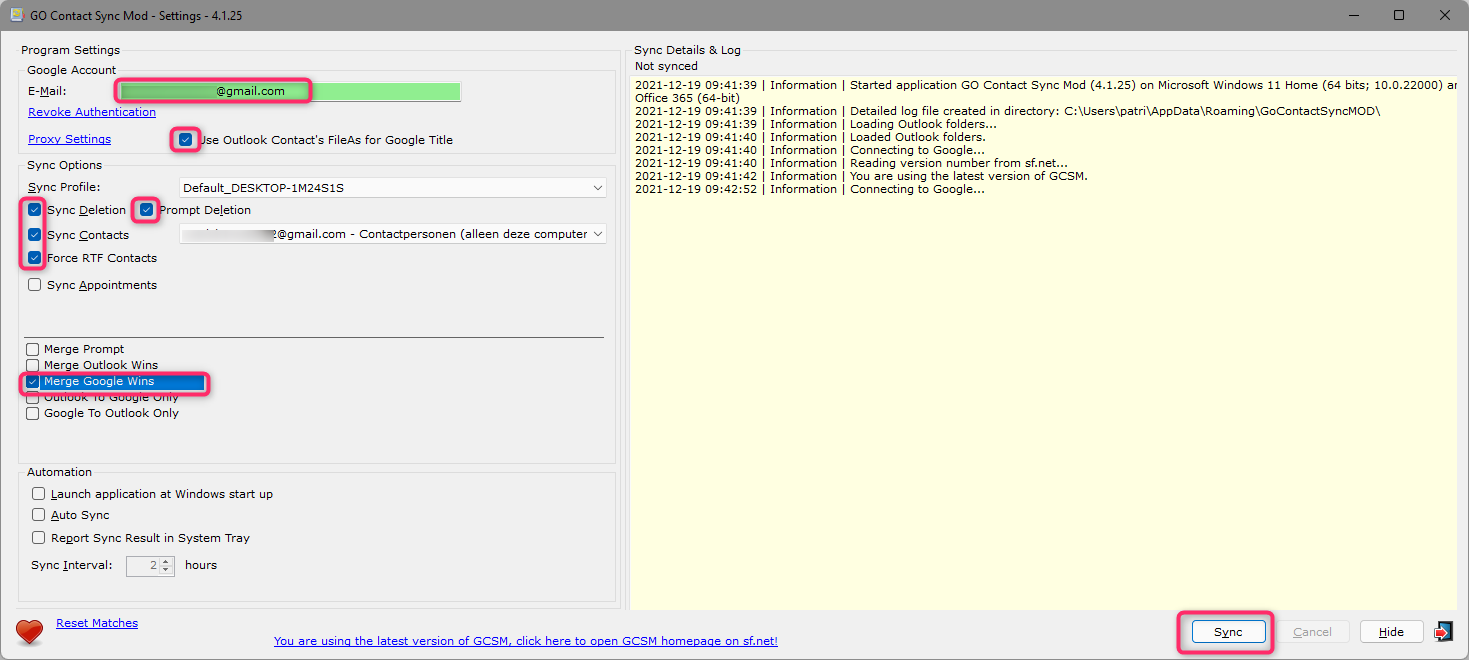
Task: Toggle the Prompt Deletion checkbox
Action: click(x=147, y=210)
